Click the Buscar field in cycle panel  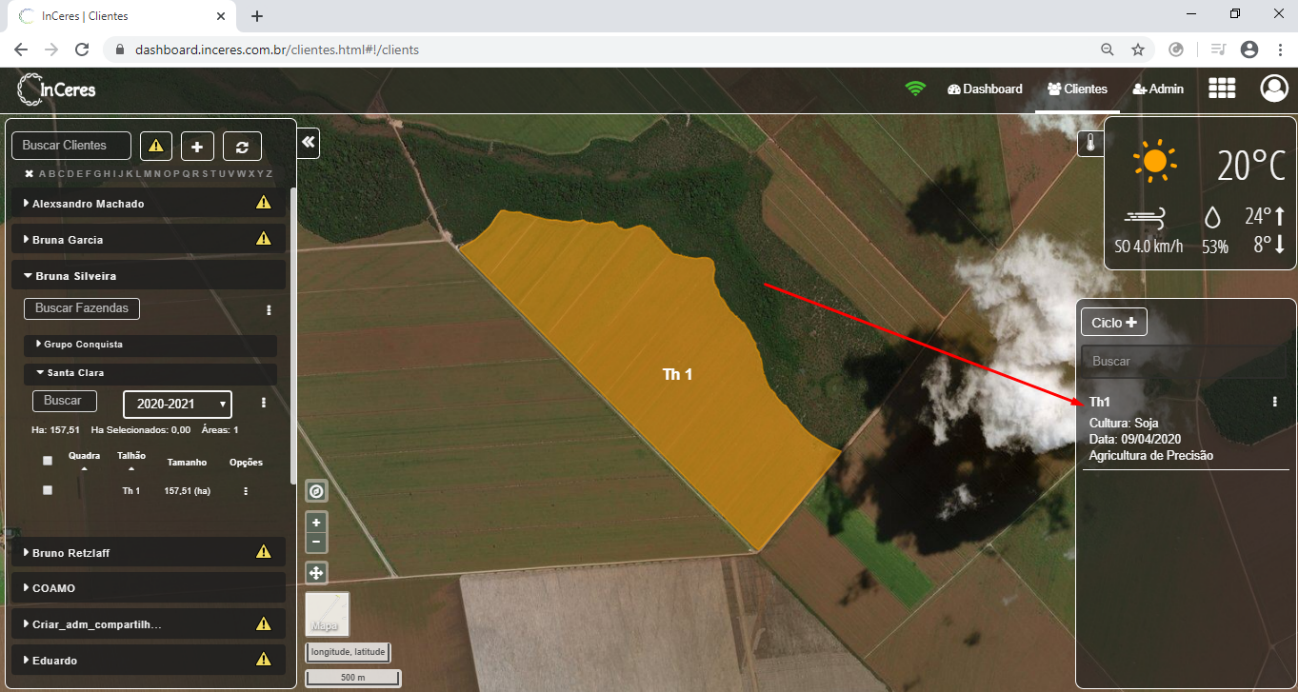[1183, 361]
